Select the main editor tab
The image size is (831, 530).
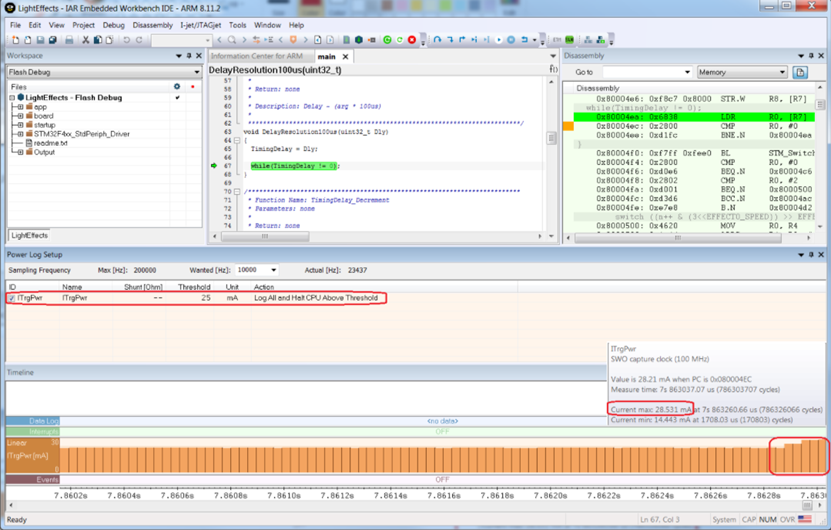pos(326,57)
